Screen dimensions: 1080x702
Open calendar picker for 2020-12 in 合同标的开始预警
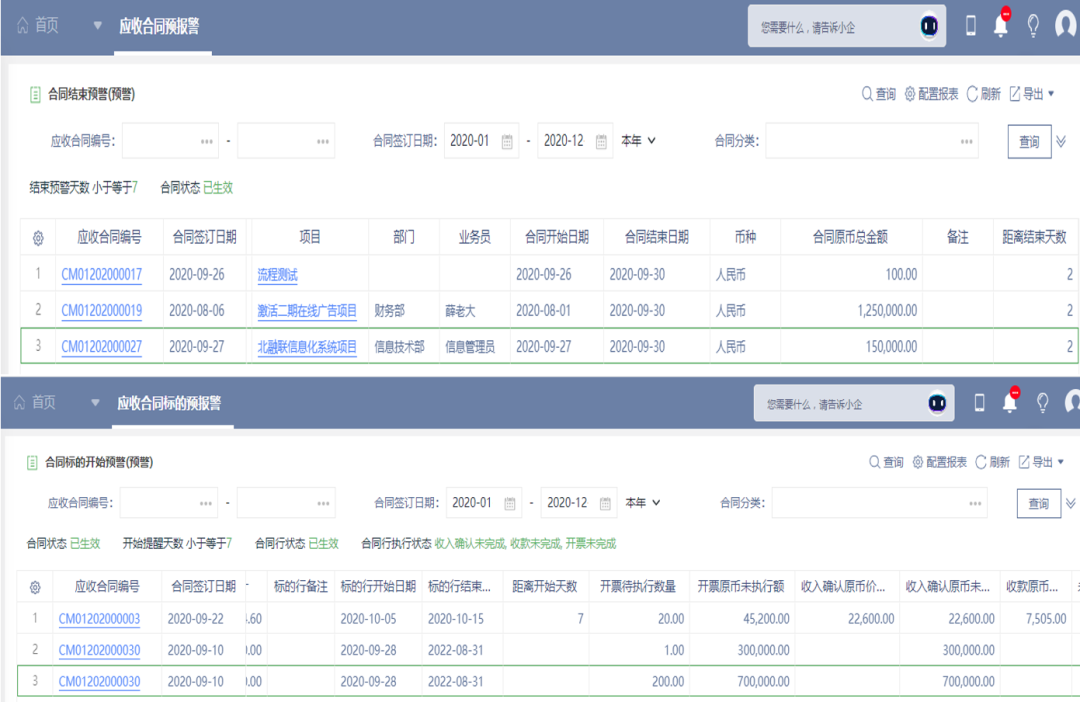pyautogui.click(x=604, y=503)
